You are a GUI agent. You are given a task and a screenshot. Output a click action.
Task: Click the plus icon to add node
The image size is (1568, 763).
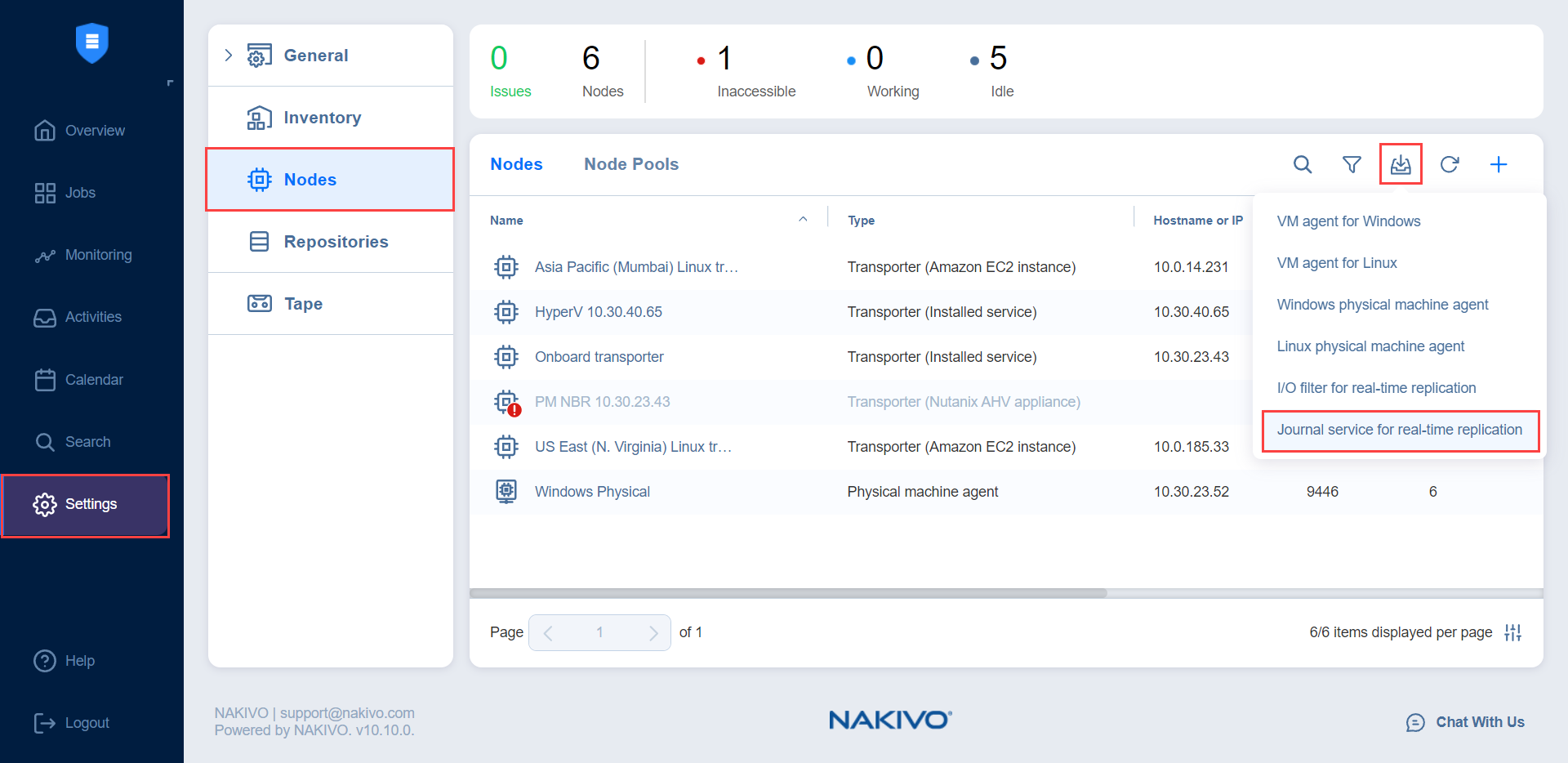[x=1499, y=165]
